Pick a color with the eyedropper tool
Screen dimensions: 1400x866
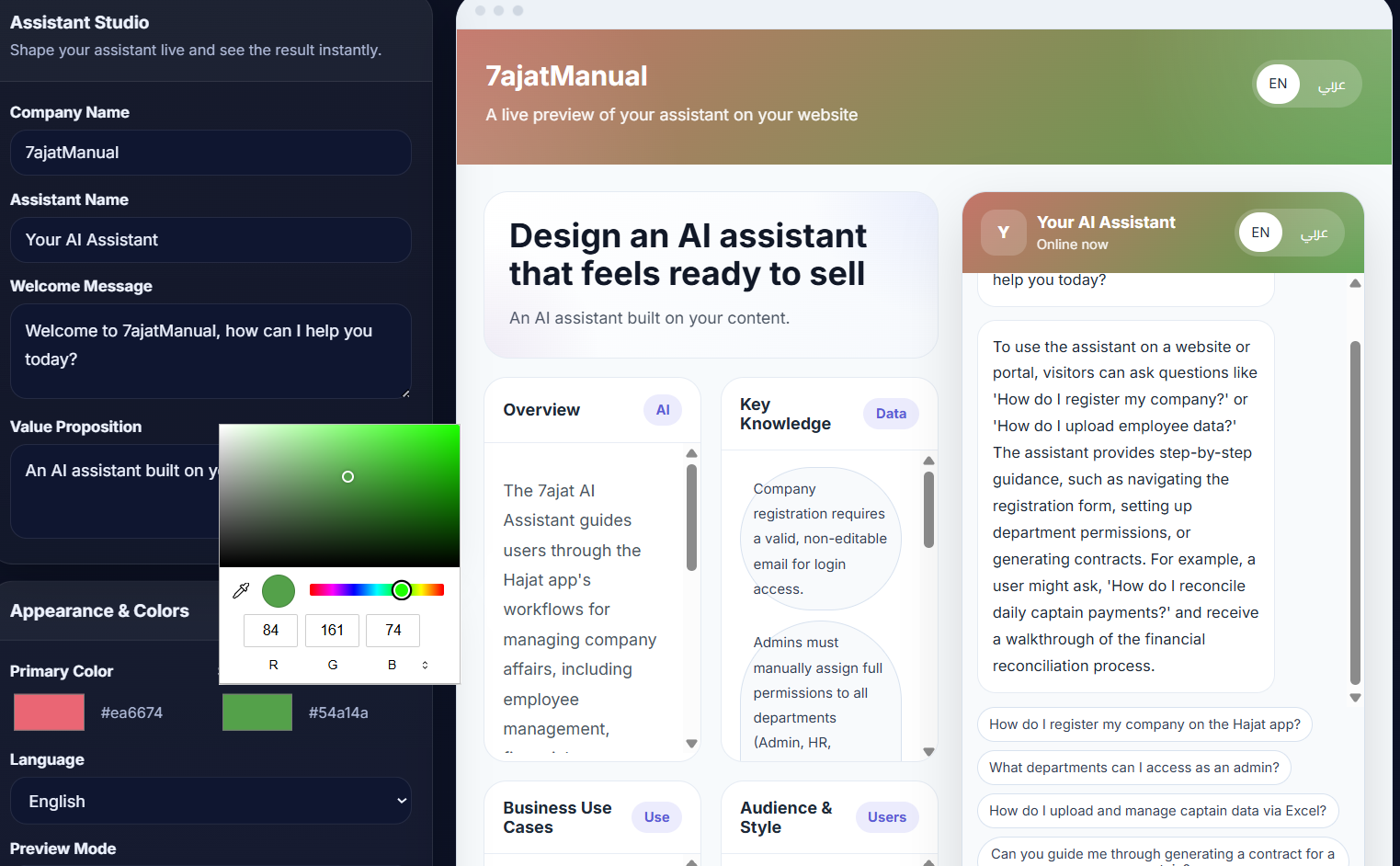pyautogui.click(x=242, y=590)
